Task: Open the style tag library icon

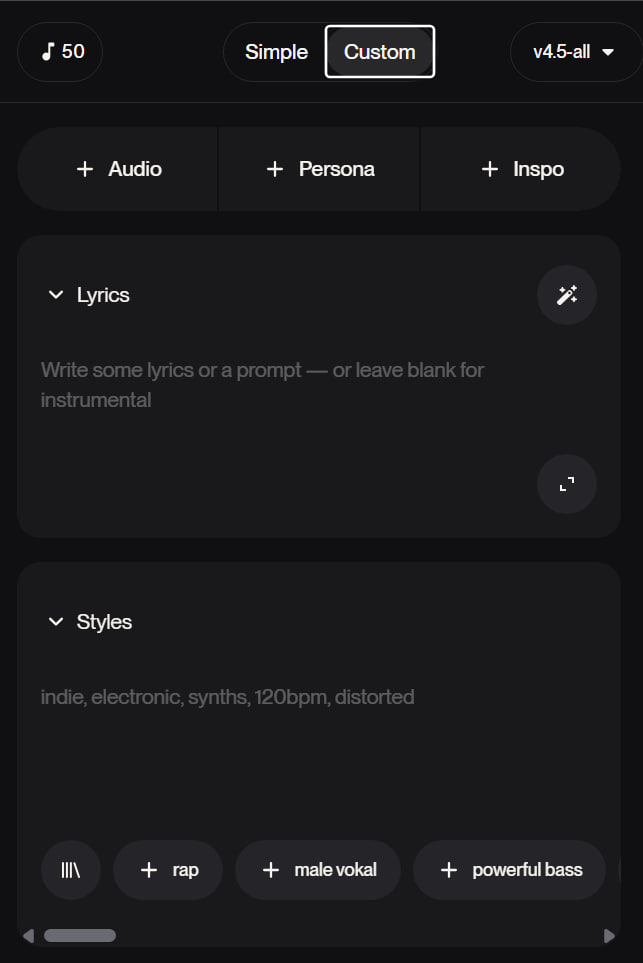Action: 71,870
